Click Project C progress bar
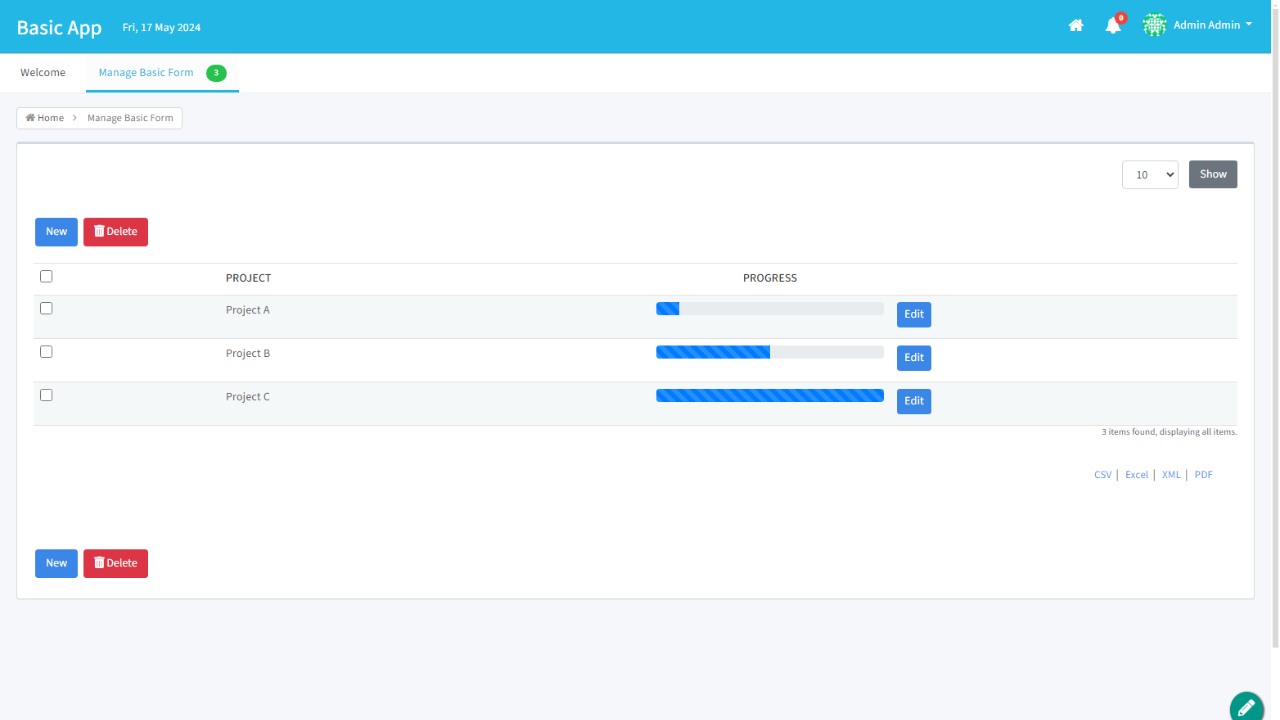Image resolution: width=1280 pixels, height=720 pixels. pyautogui.click(x=770, y=395)
